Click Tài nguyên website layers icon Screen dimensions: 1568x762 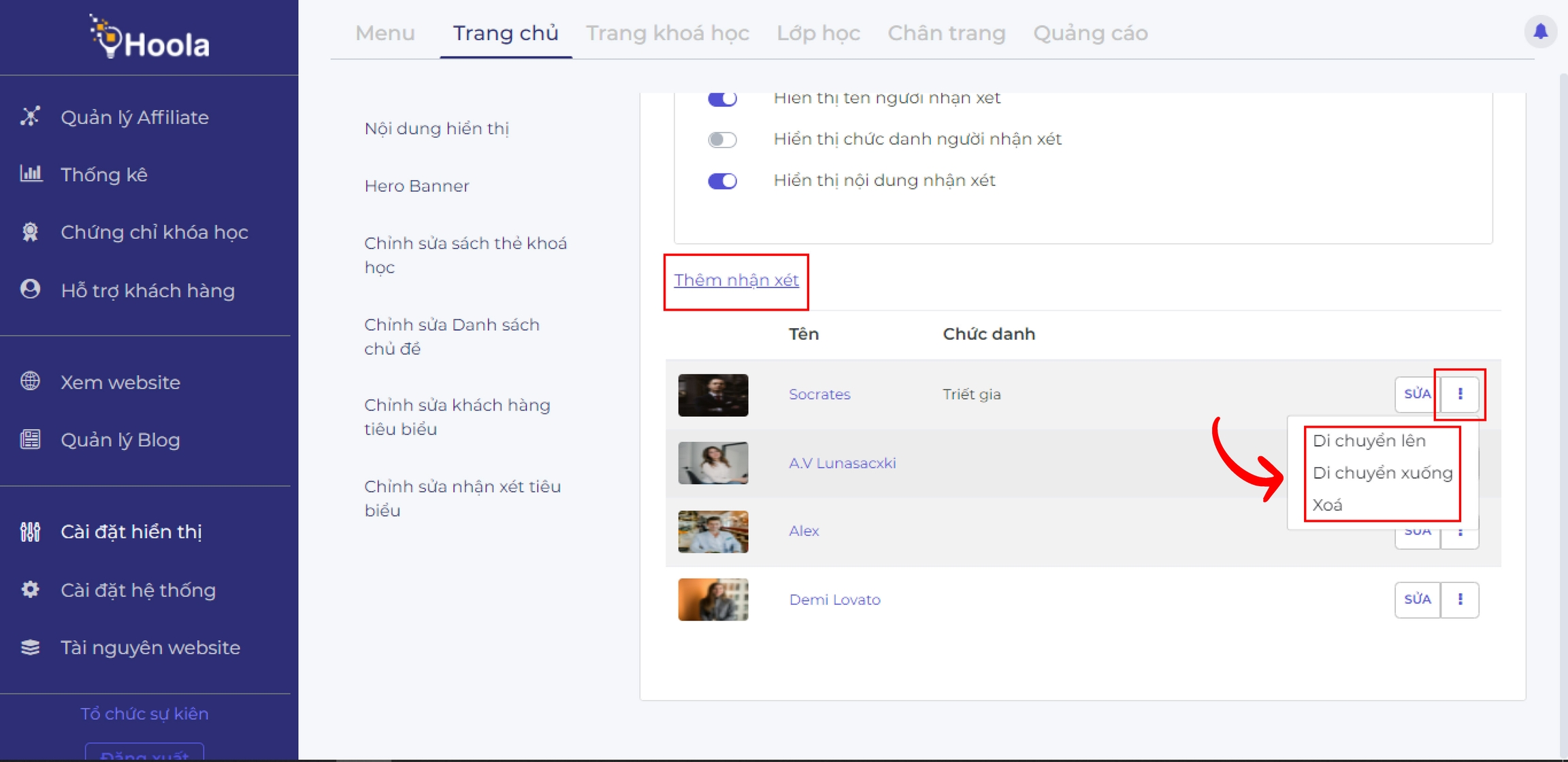pyautogui.click(x=30, y=647)
